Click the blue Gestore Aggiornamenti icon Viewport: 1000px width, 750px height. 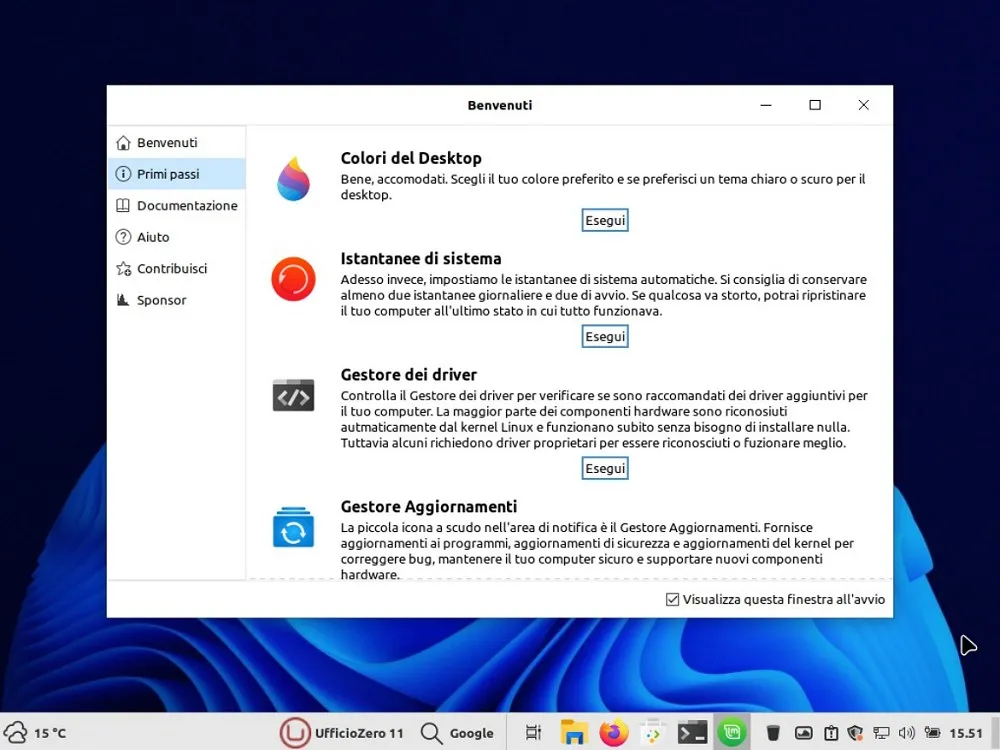coord(293,527)
